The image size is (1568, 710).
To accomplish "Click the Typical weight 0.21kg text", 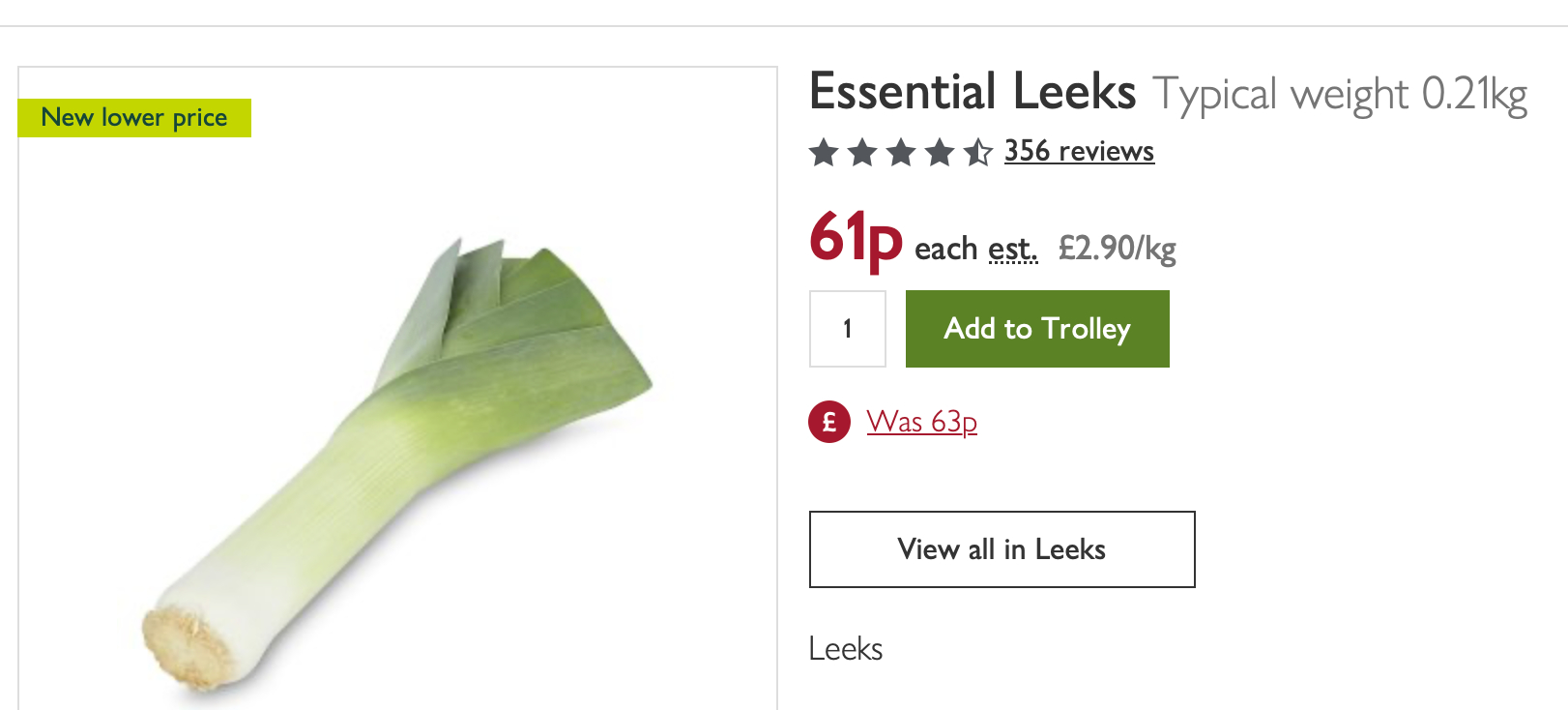I will pyautogui.click(x=1340, y=95).
